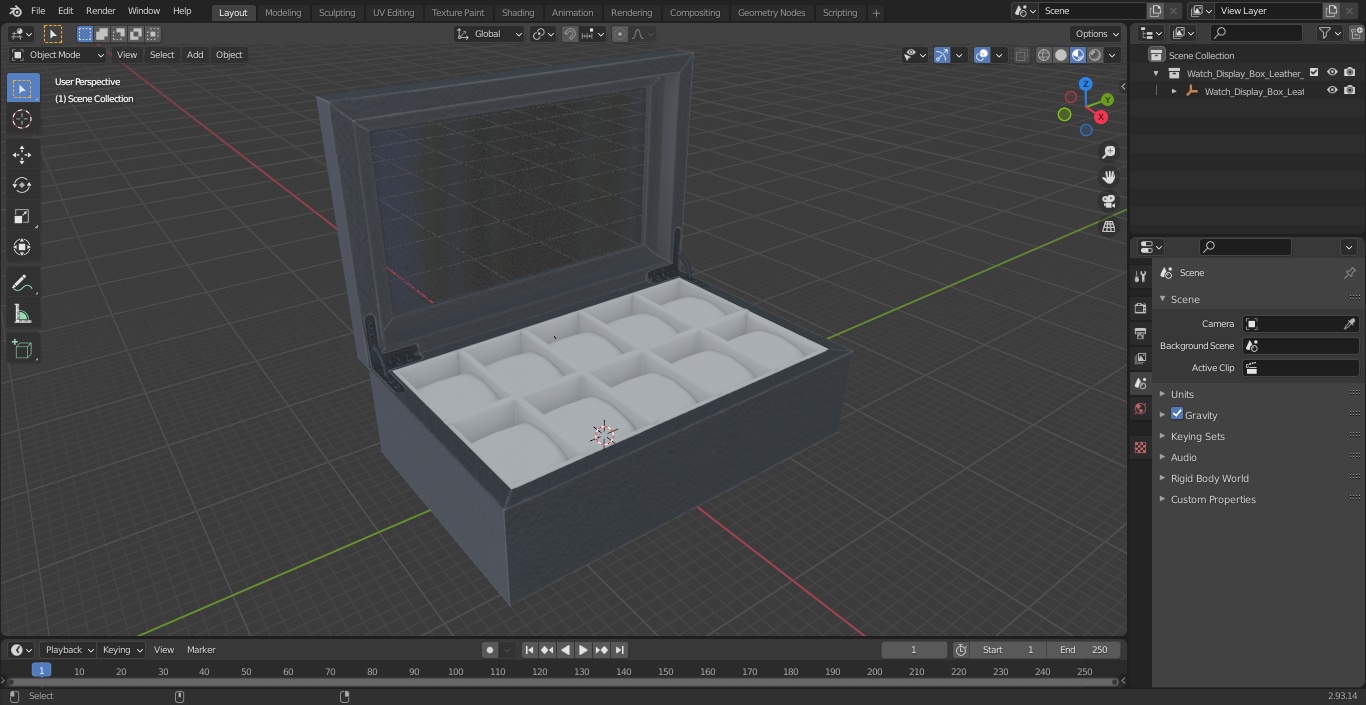Switch to rendered shading mode
Image resolution: width=1366 pixels, height=705 pixels.
[1095, 55]
